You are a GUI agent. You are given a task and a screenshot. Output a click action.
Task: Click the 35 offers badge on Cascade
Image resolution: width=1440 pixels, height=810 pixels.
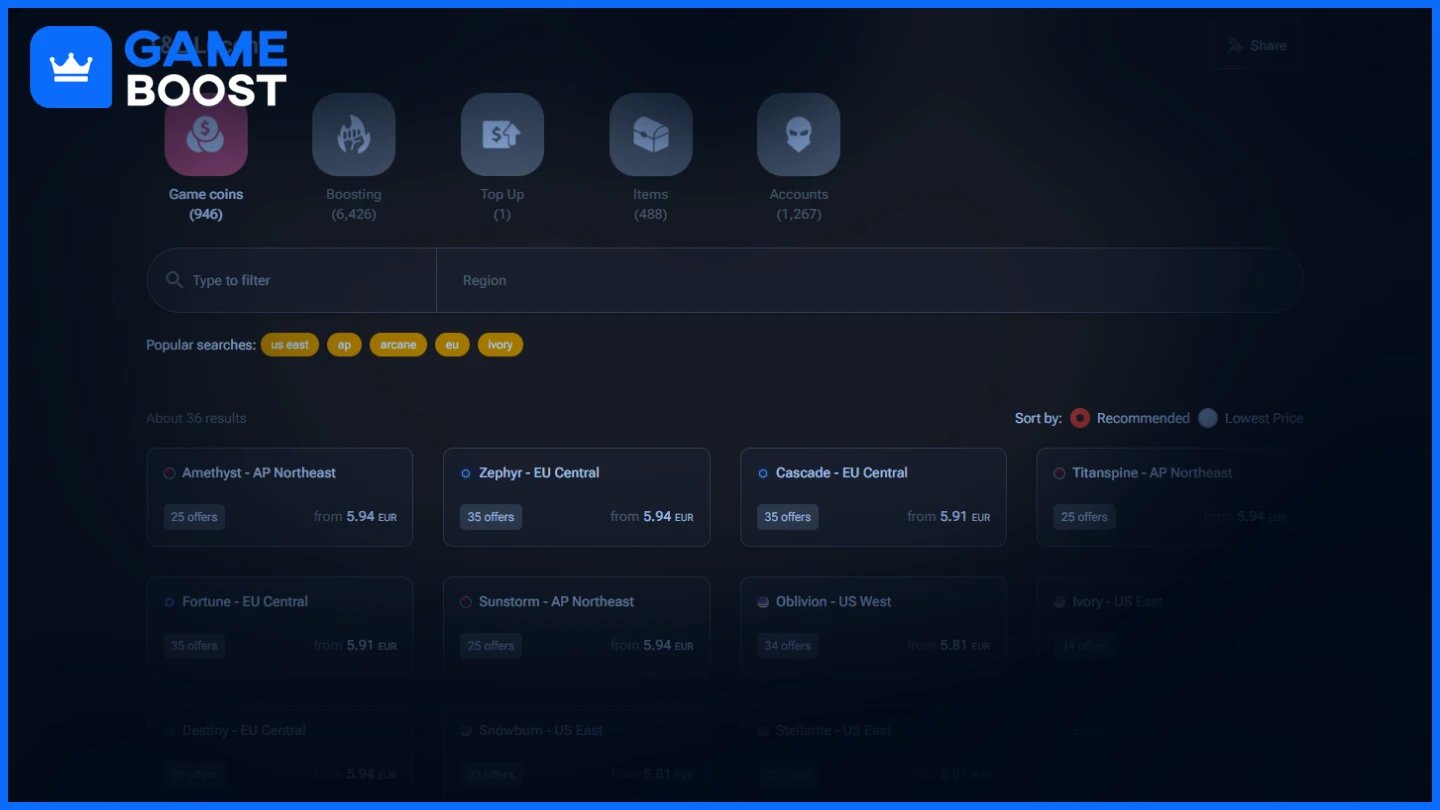click(788, 517)
